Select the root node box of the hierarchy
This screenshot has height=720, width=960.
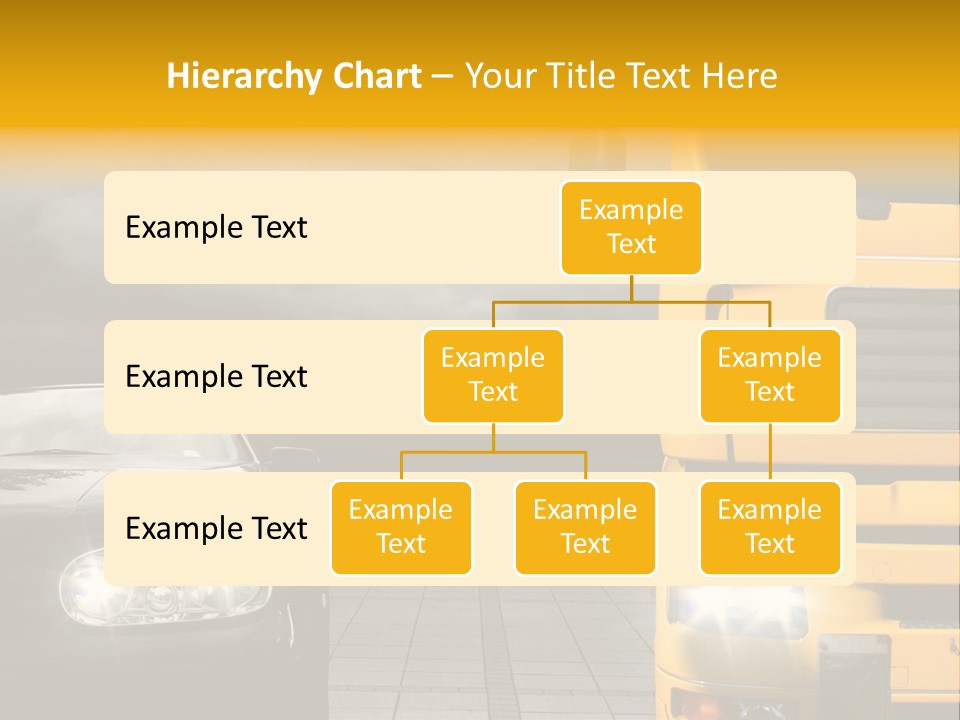point(631,227)
